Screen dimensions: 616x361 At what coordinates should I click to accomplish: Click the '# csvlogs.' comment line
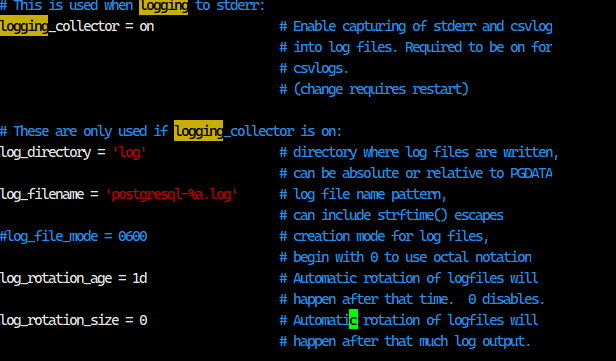point(314,69)
